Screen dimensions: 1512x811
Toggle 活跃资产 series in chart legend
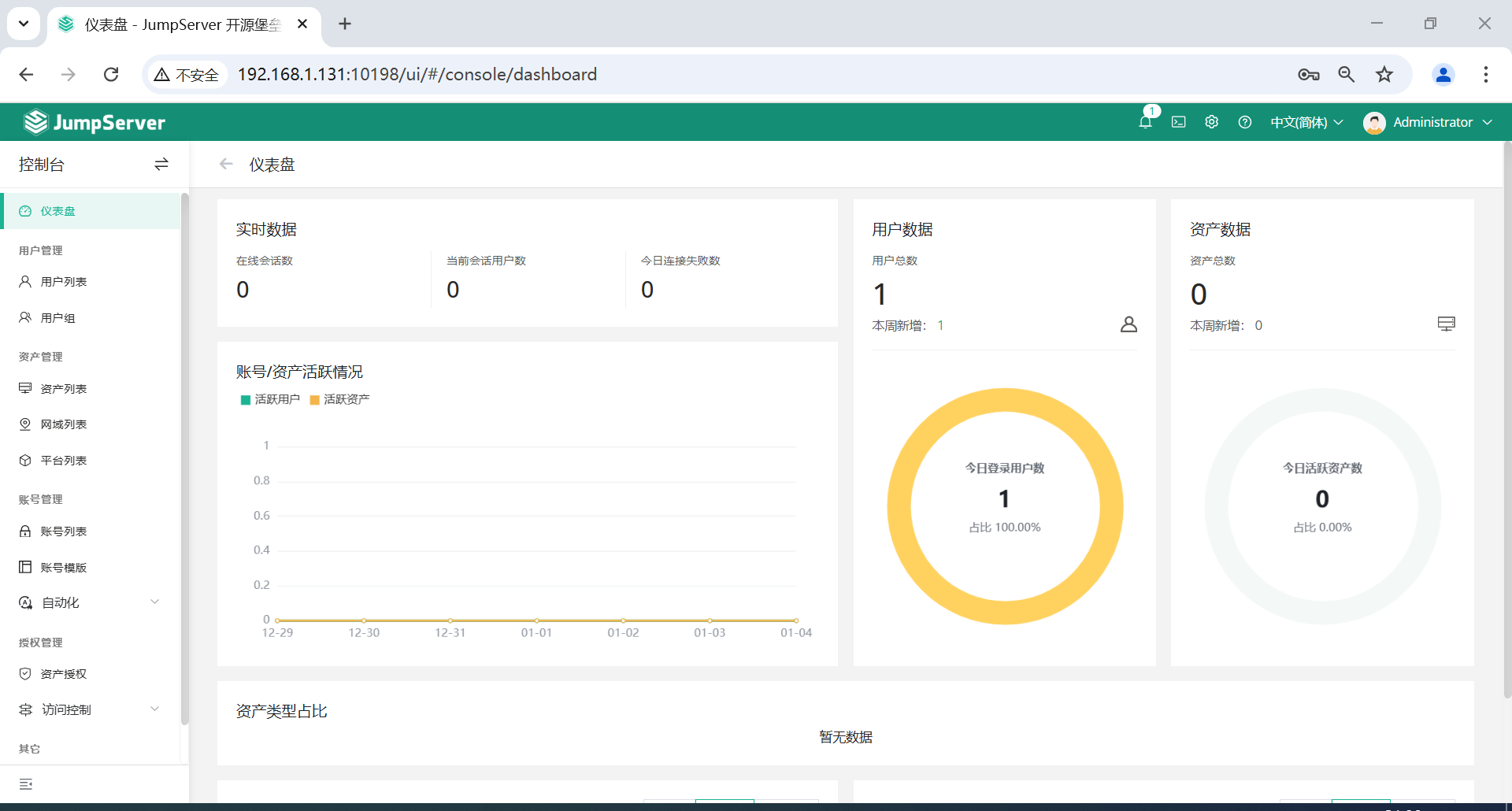(x=339, y=399)
